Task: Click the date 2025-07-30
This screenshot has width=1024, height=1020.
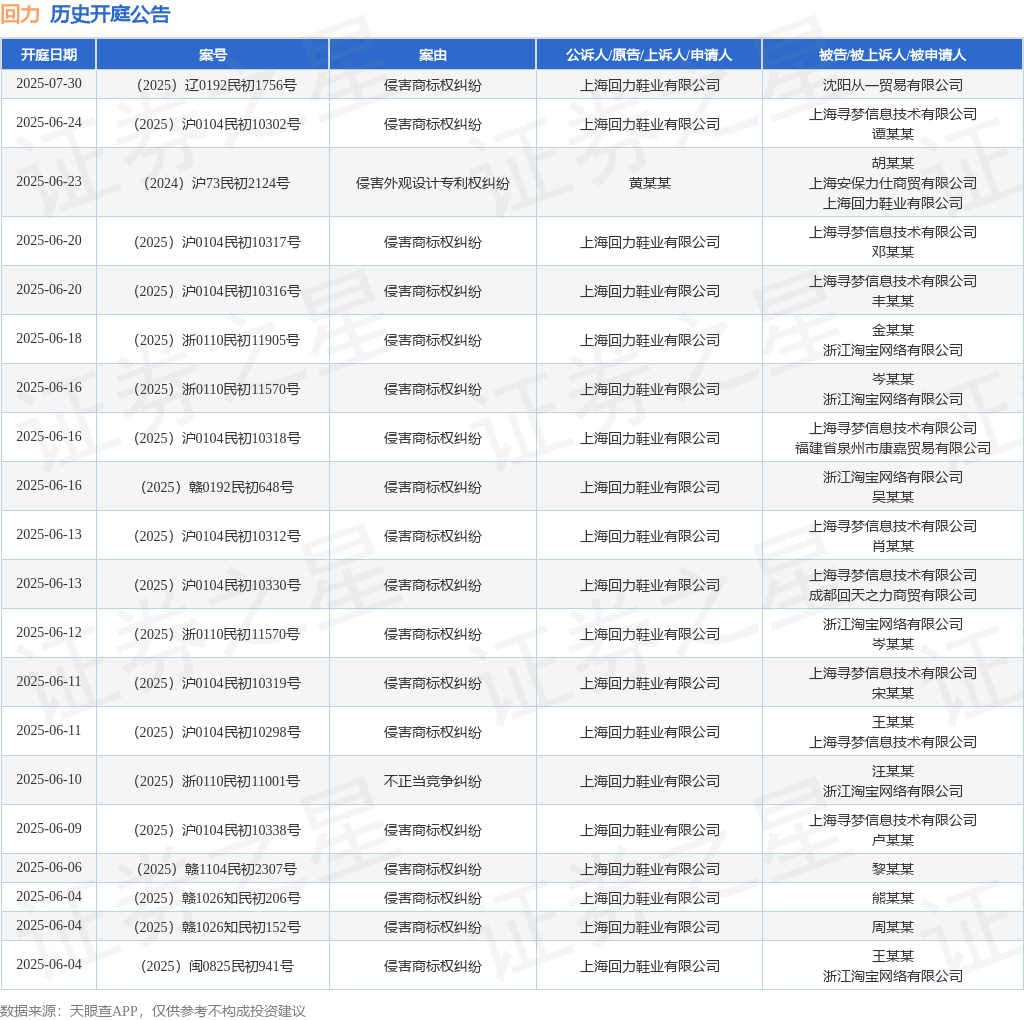Action: point(49,84)
